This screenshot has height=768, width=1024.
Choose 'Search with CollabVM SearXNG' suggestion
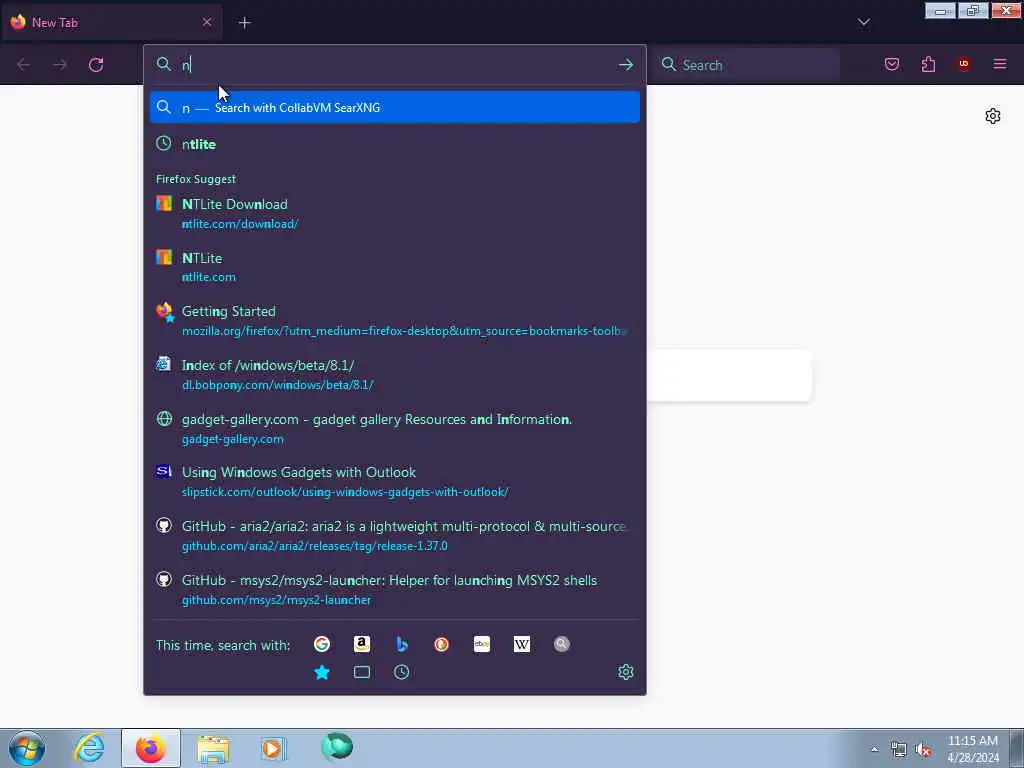tap(394, 108)
